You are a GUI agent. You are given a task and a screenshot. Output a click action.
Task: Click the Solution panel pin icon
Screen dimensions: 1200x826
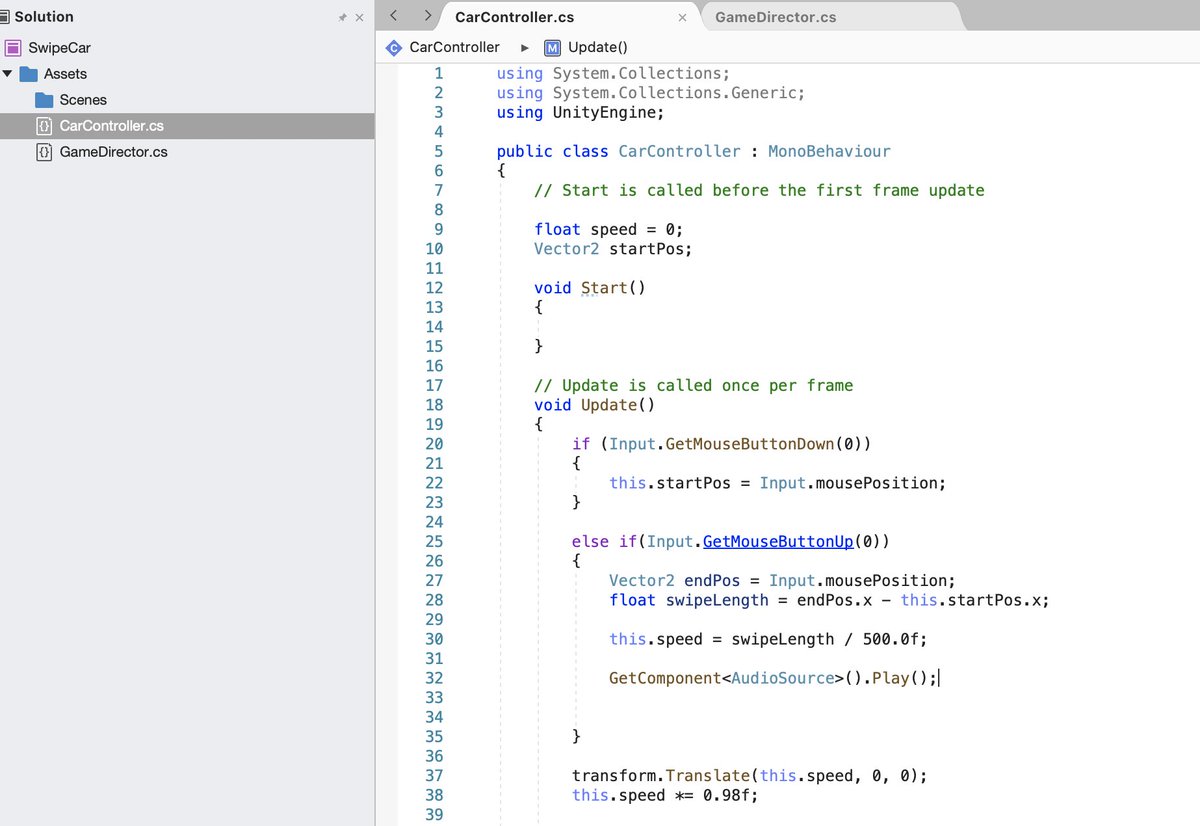click(x=343, y=18)
